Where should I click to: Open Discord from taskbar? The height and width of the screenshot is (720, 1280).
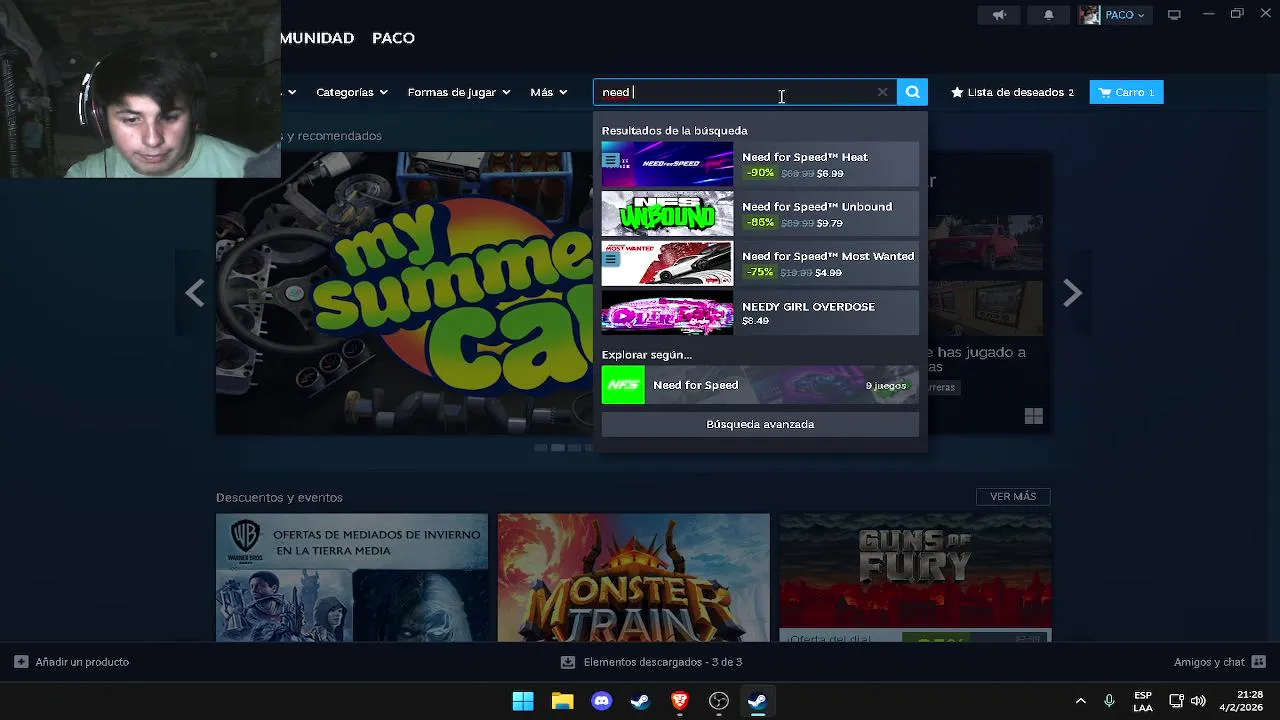601,701
